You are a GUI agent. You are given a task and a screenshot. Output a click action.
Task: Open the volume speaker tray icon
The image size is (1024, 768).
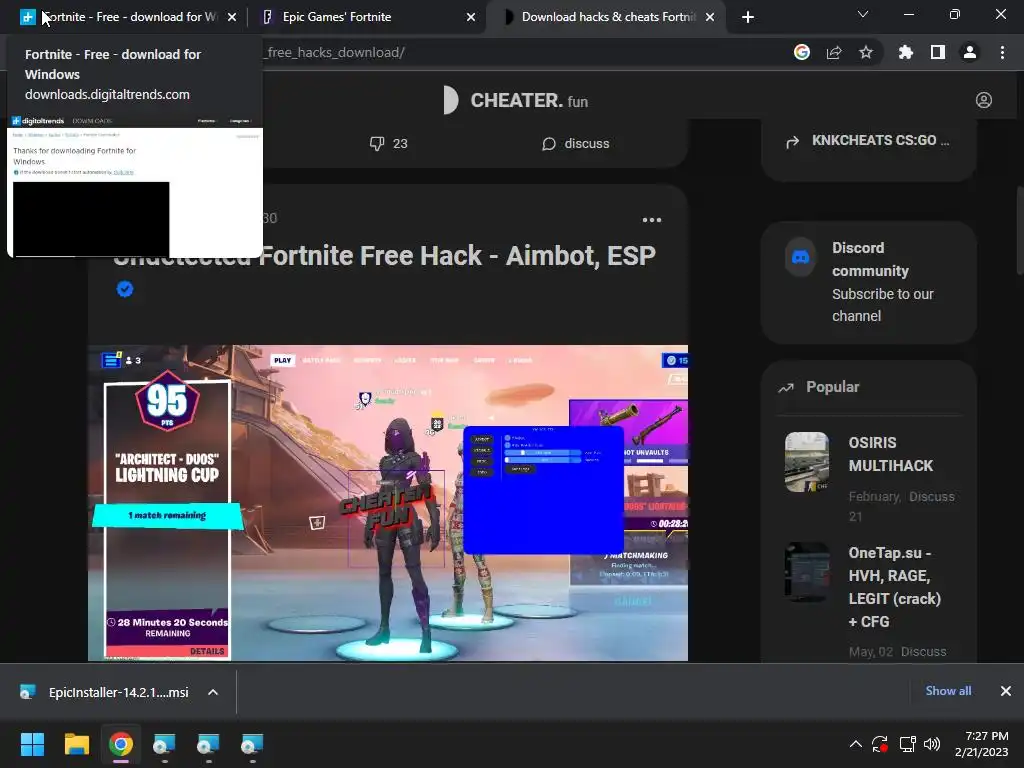pos(932,744)
